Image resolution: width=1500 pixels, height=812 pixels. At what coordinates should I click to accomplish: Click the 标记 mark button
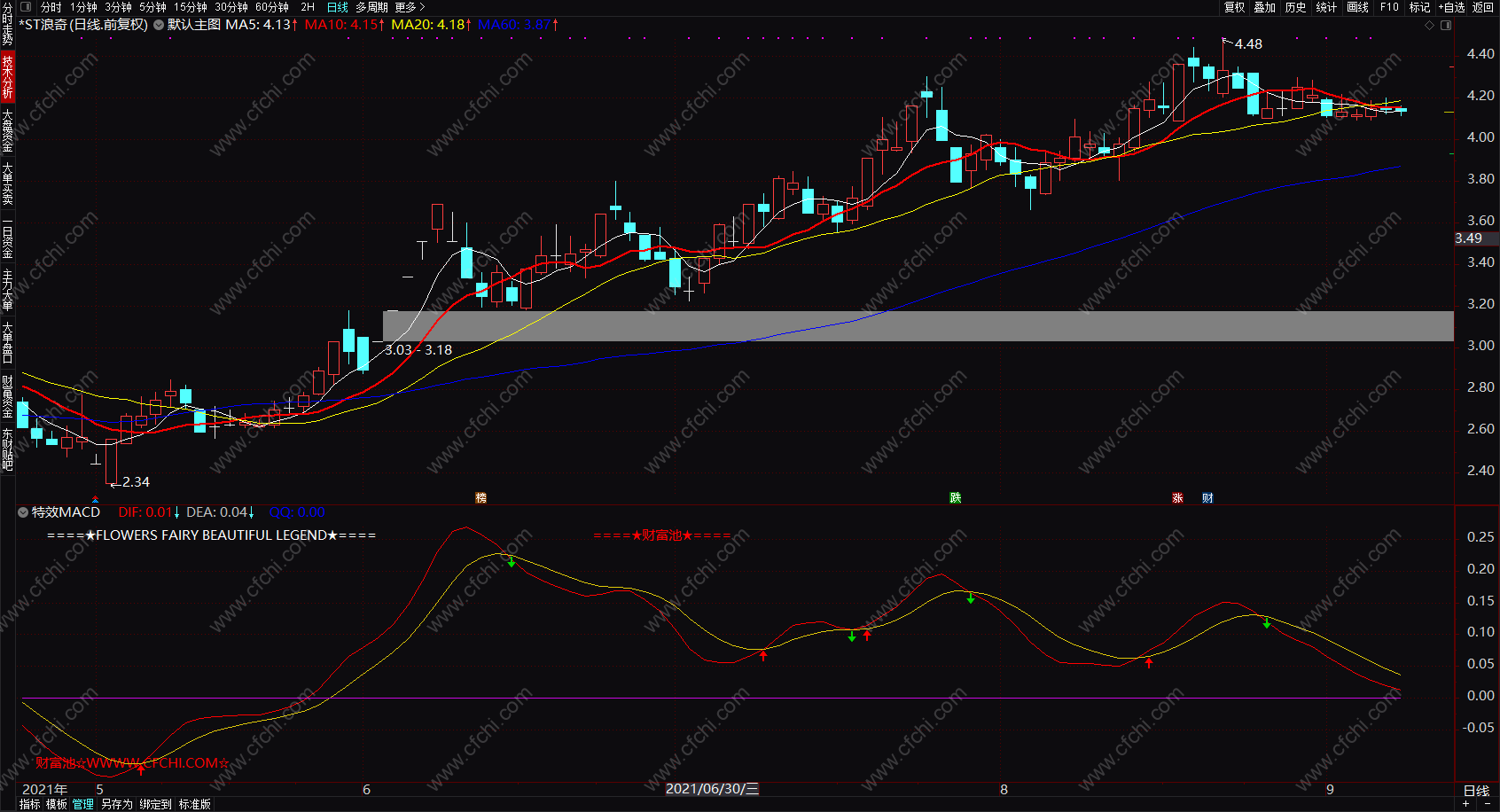coord(1420,7)
